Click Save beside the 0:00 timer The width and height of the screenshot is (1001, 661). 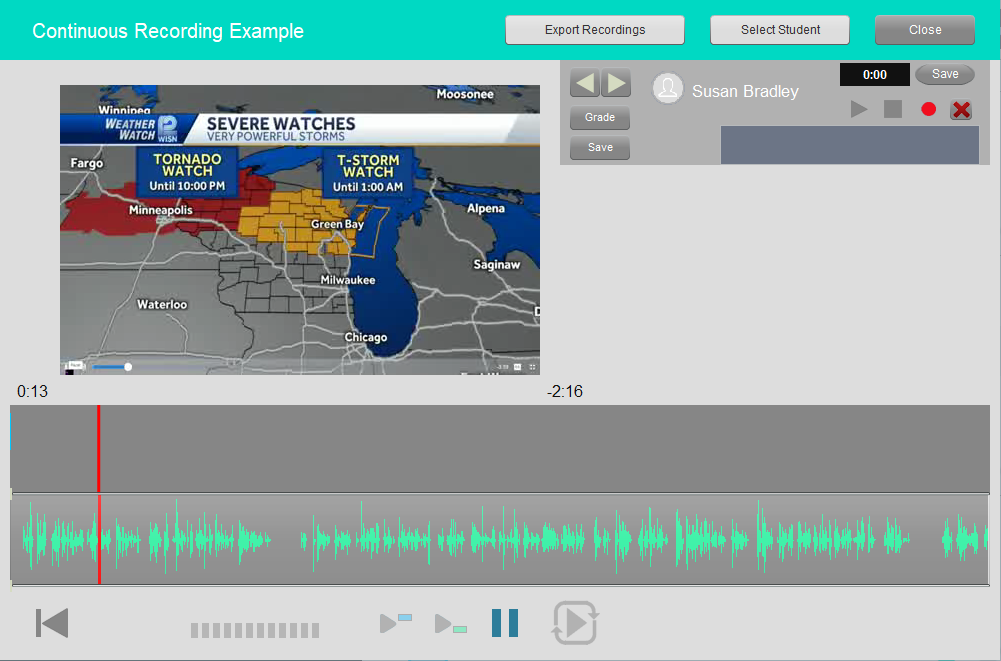(944, 74)
